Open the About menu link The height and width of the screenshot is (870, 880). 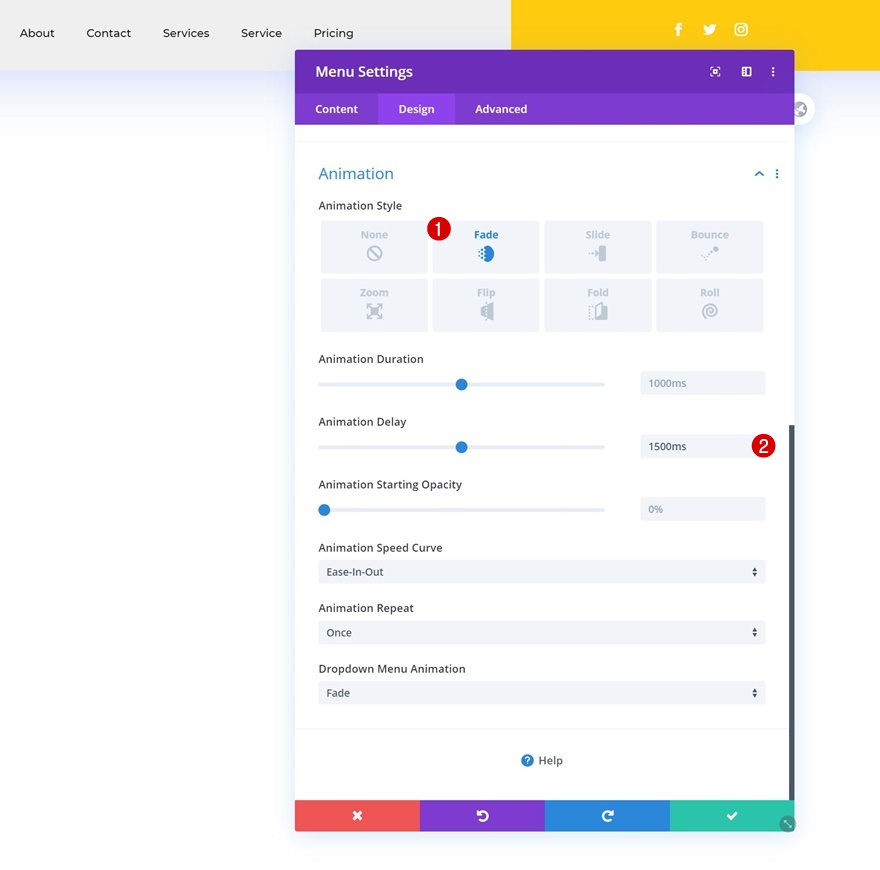click(37, 33)
